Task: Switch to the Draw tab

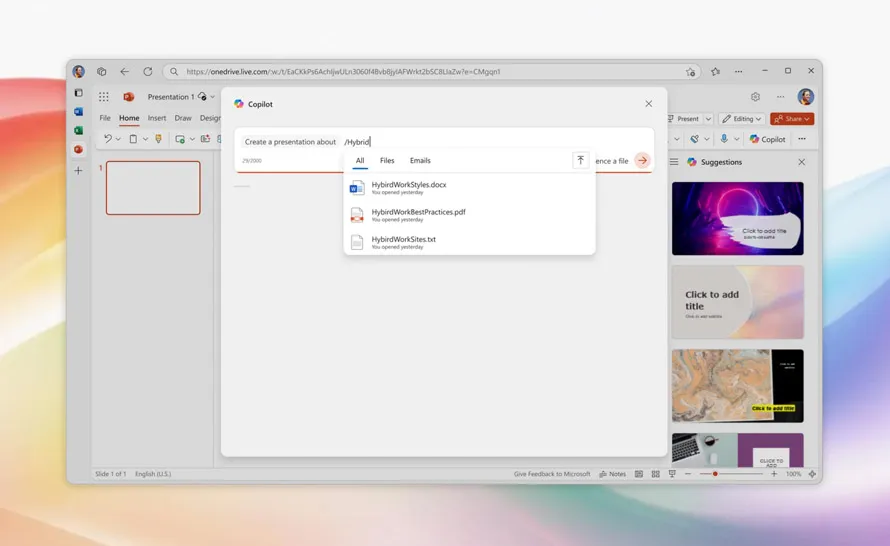Action: (183, 118)
